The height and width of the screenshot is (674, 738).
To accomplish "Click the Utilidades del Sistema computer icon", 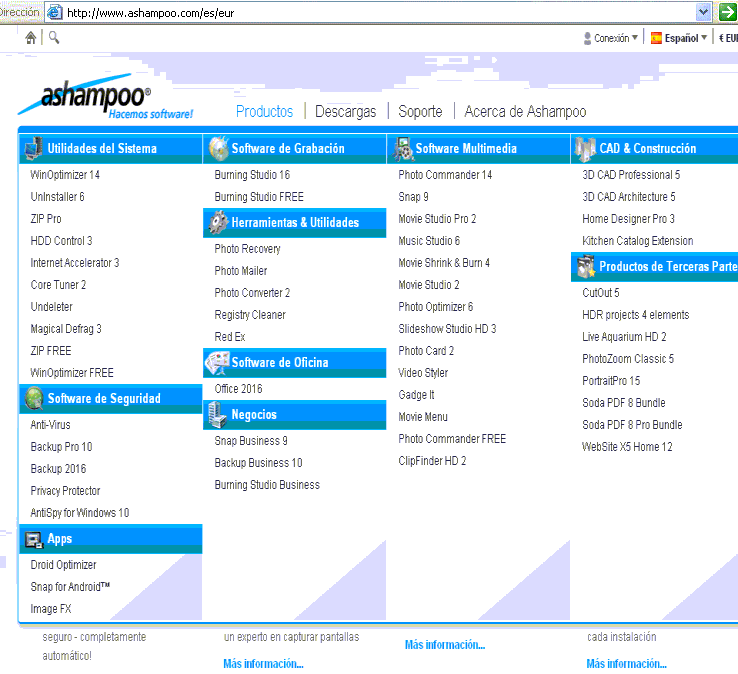I will point(33,148).
